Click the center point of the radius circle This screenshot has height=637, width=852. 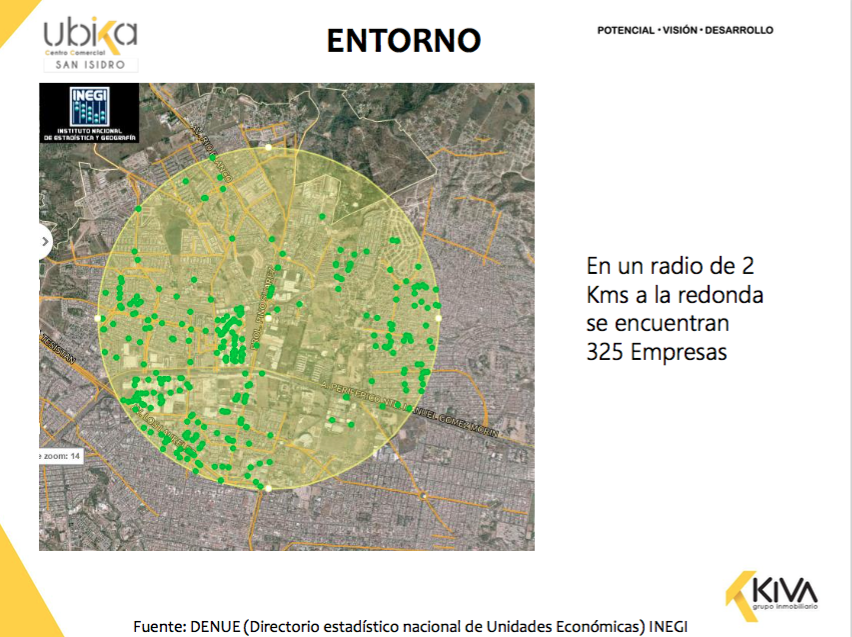pos(268,318)
